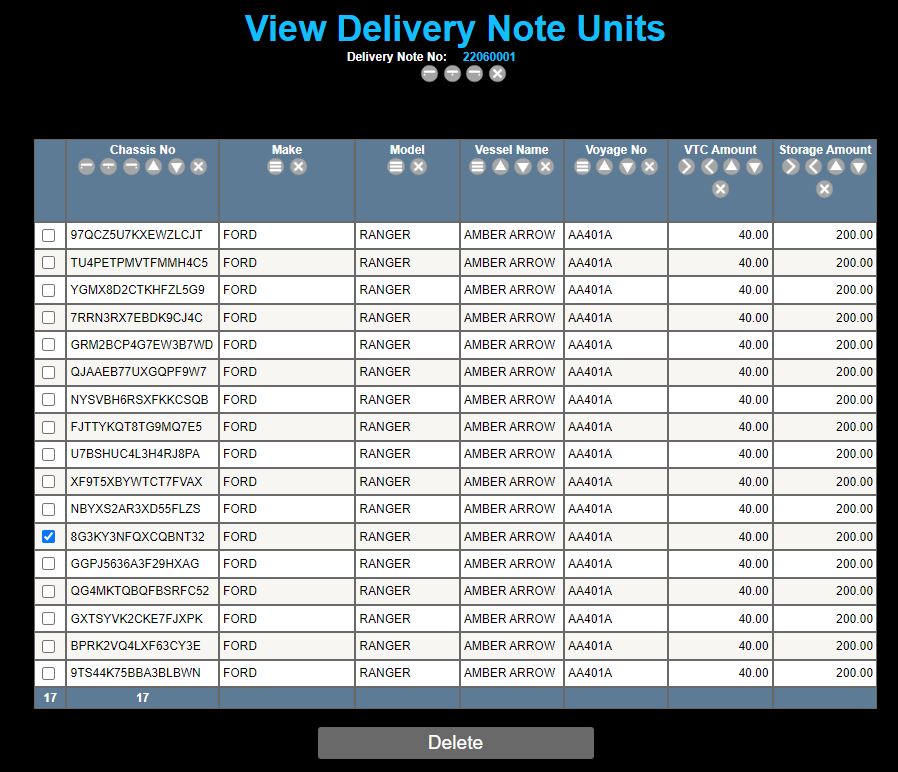The image size is (898, 772).
Task: Click less-than filter icon in Storage Amount column
Action: [x=813, y=167]
